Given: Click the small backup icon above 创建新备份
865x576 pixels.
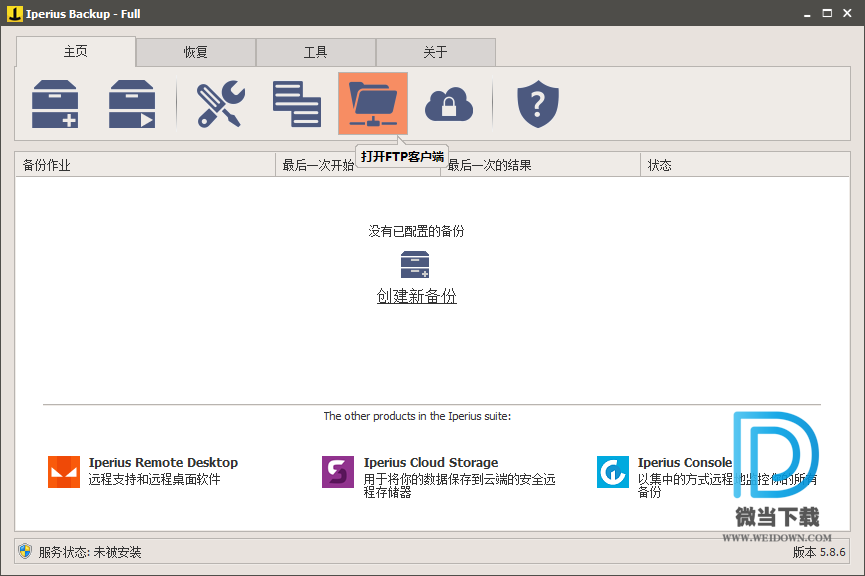Looking at the screenshot, I should click(415, 265).
